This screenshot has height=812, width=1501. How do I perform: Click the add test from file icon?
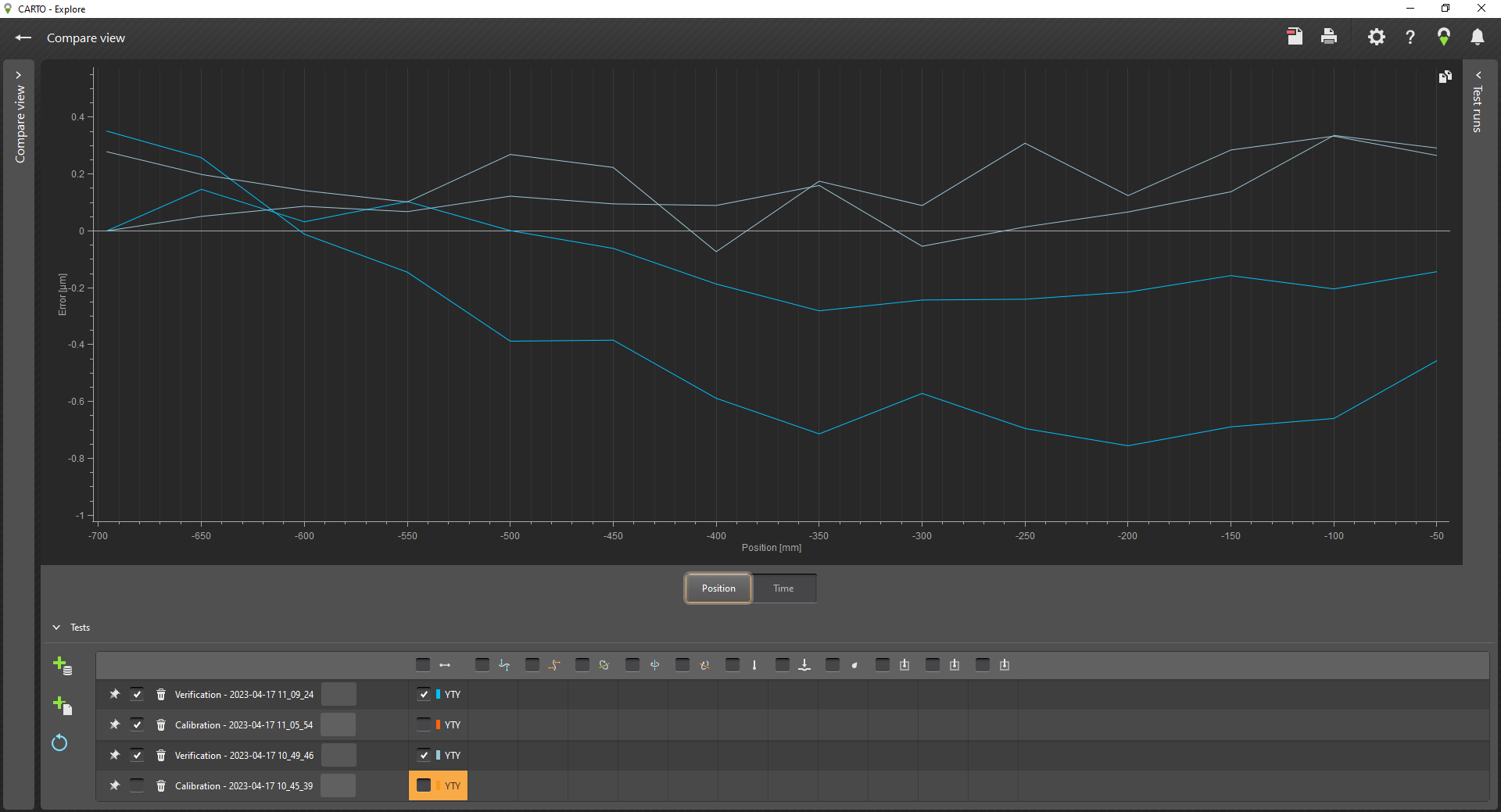[63, 705]
